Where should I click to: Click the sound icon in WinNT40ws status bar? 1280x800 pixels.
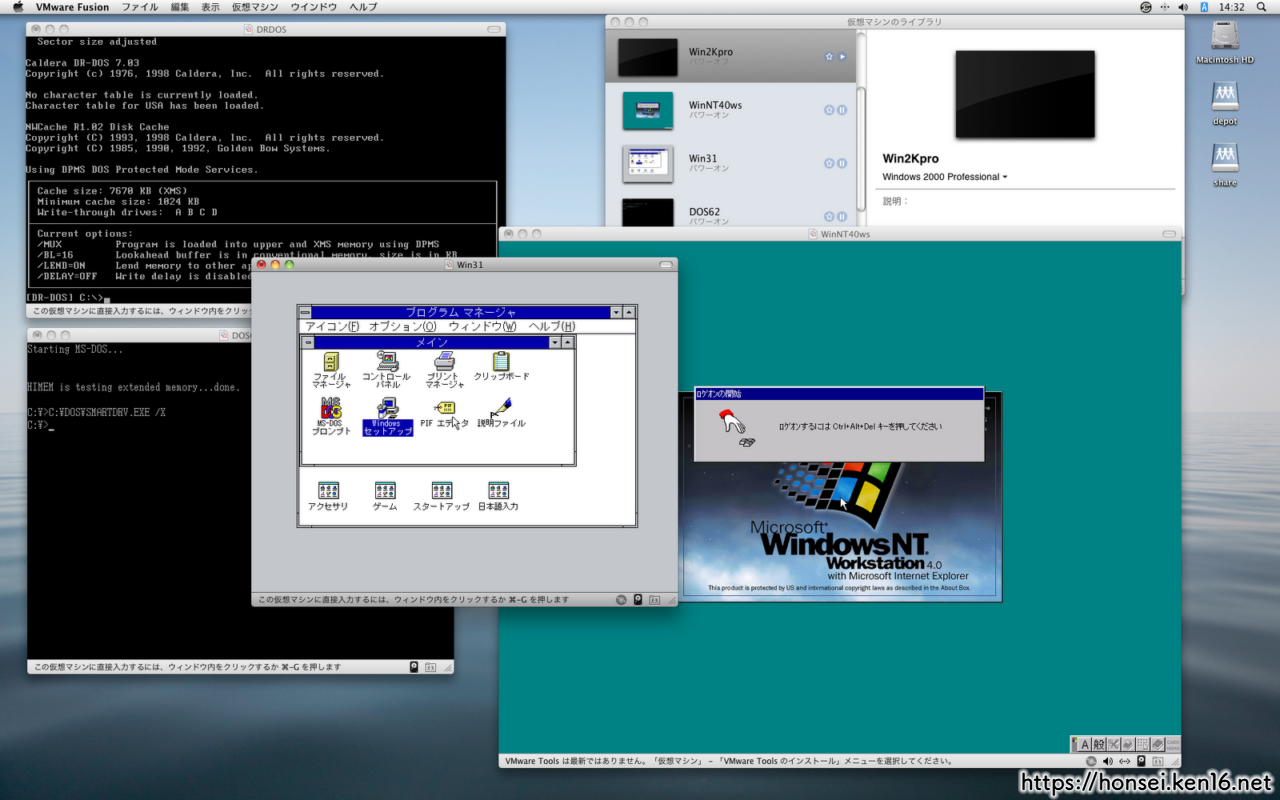[x=1107, y=761]
